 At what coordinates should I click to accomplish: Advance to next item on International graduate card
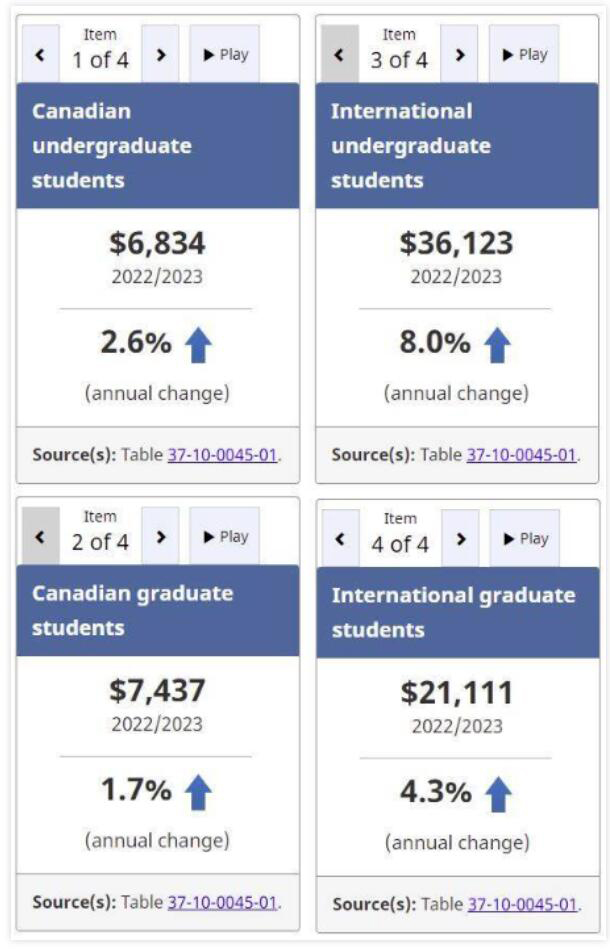tap(460, 539)
